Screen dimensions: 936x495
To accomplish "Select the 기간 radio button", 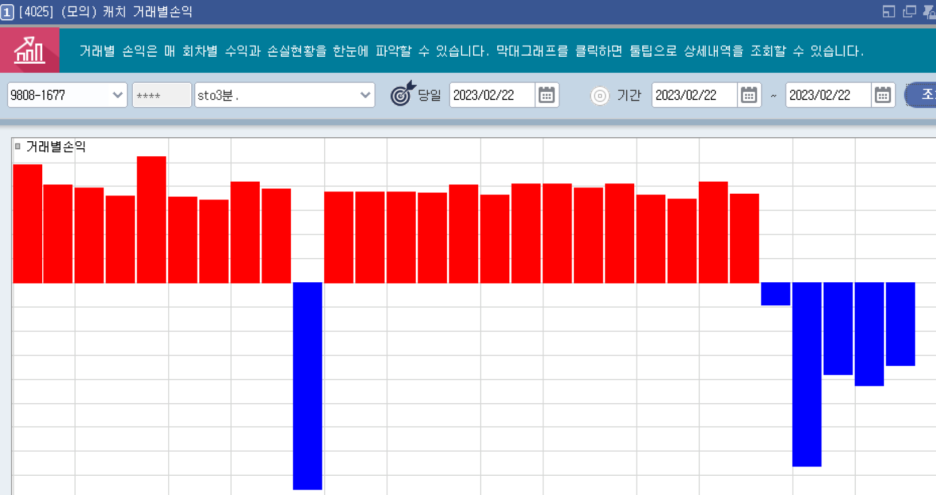I will pyautogui.click(x=600, y=96).
